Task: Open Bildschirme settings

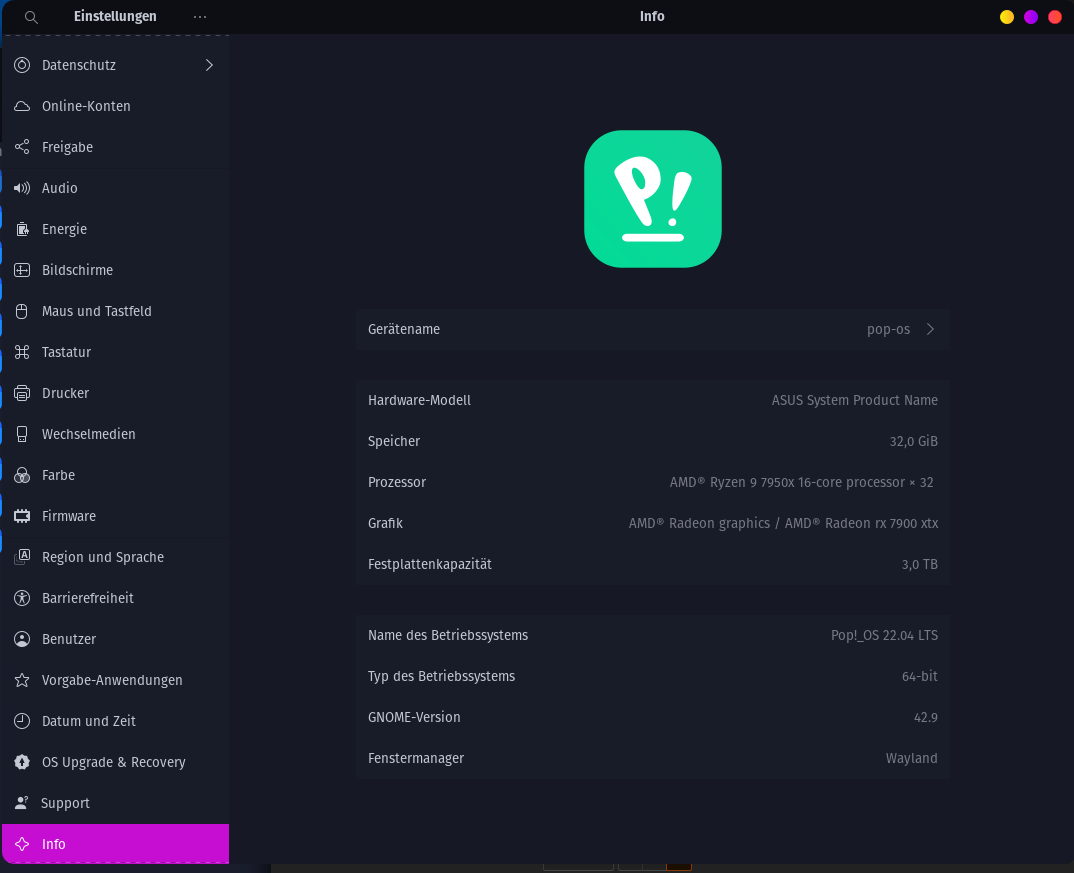Action: click(116, 270)
